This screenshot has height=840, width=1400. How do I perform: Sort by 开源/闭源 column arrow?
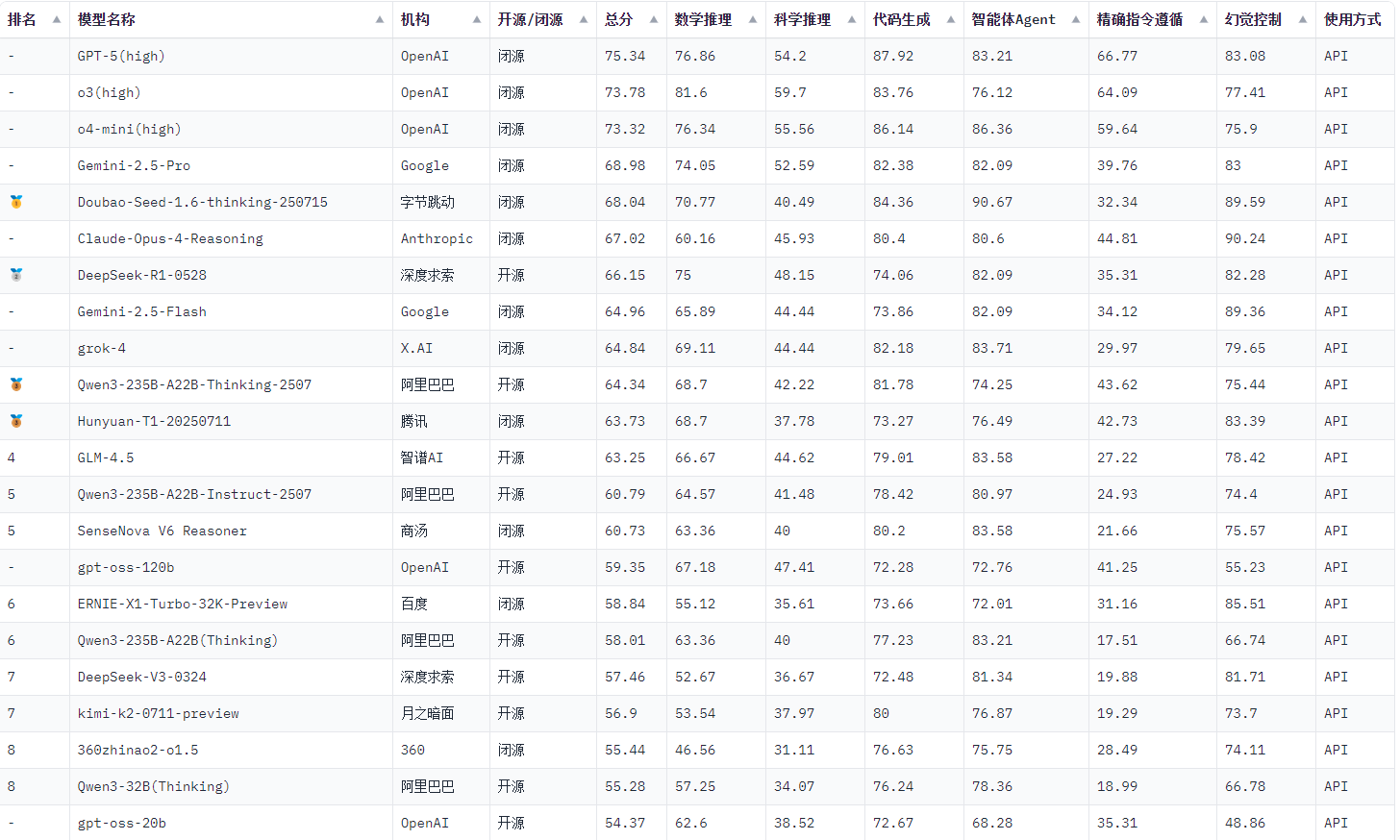coord(584,19)
